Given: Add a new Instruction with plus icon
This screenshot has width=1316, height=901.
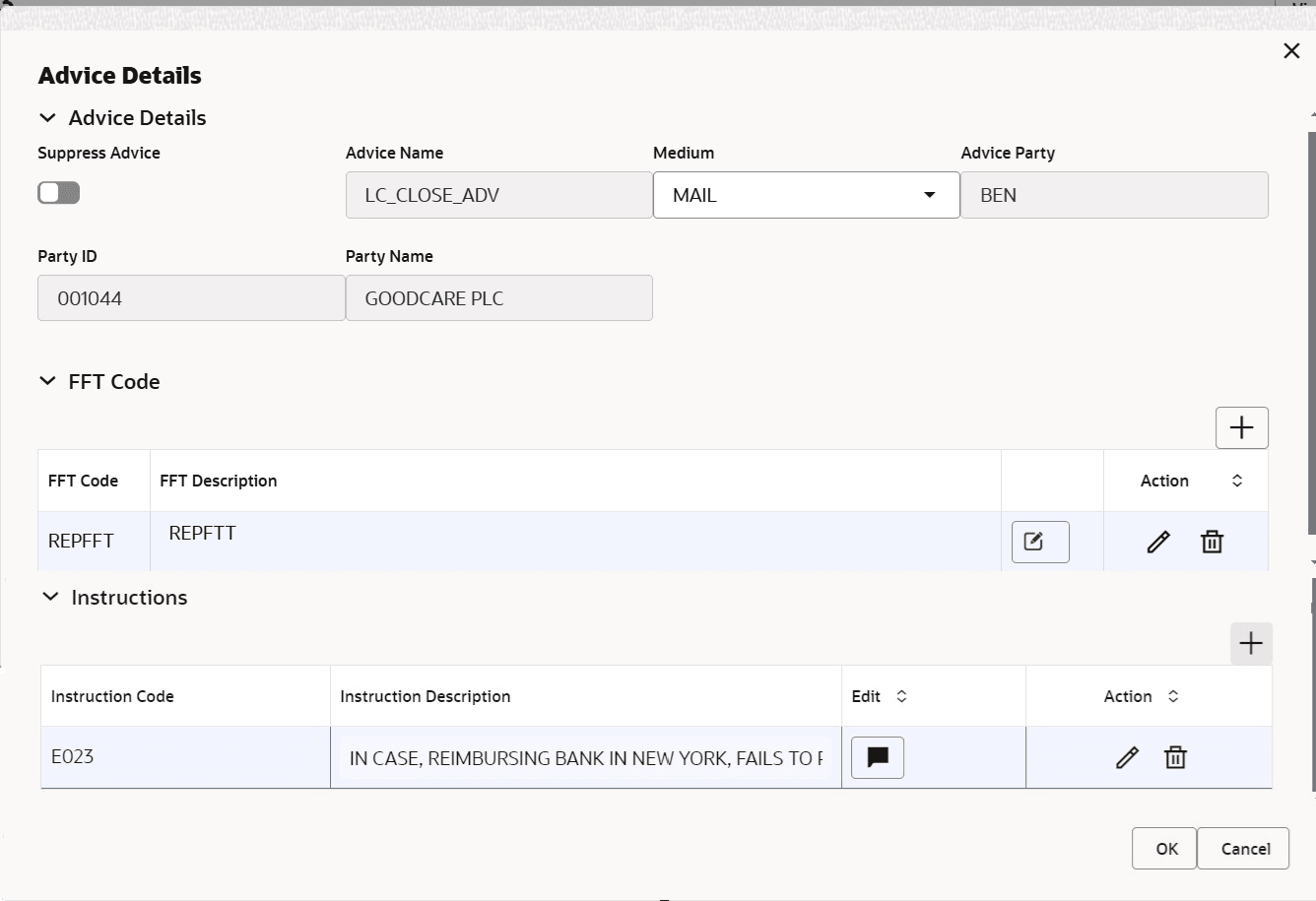Looking at the screenshot, I should coord(1251,643).
